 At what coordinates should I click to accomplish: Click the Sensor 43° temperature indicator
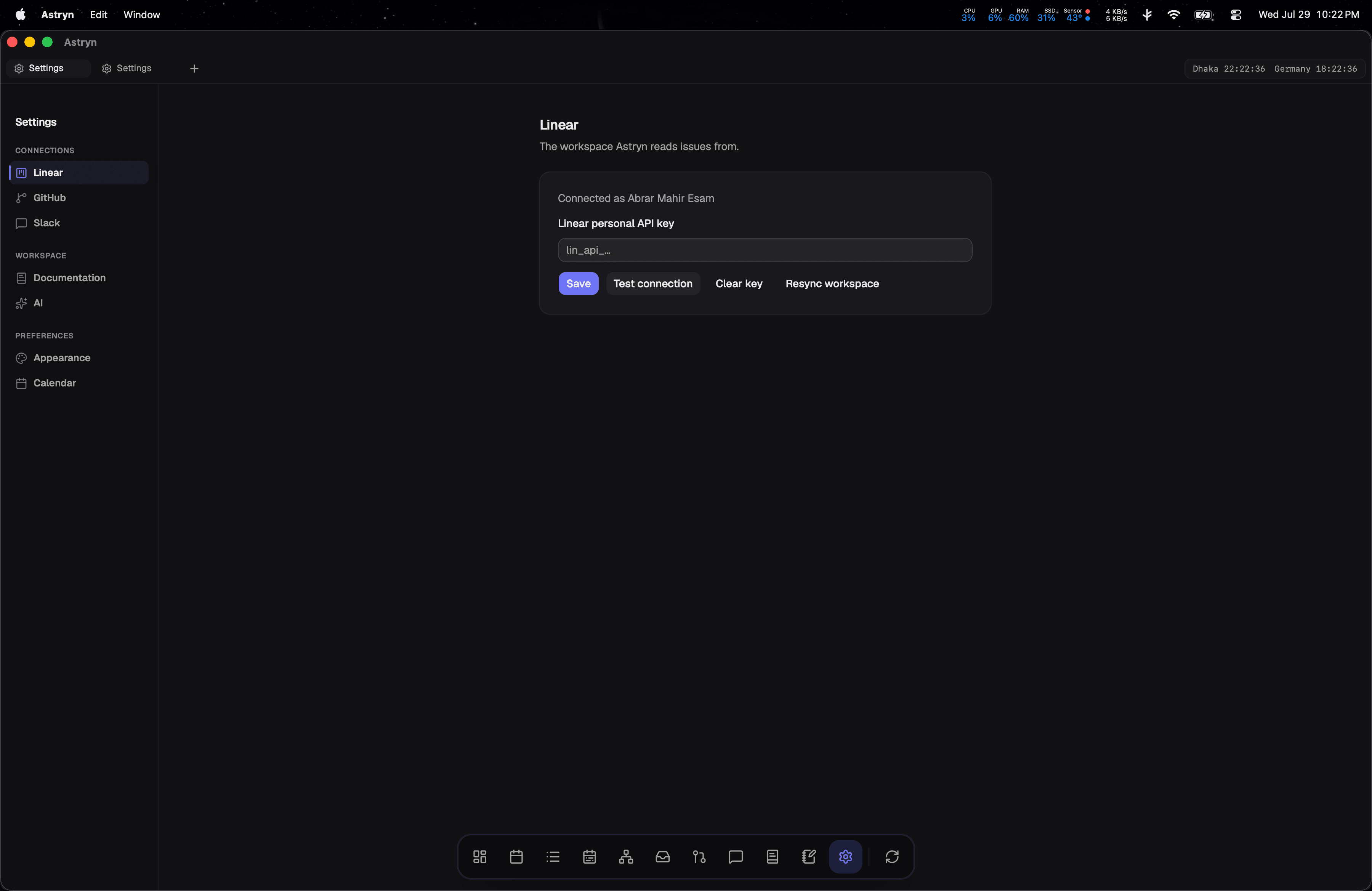coord(1076,15)
